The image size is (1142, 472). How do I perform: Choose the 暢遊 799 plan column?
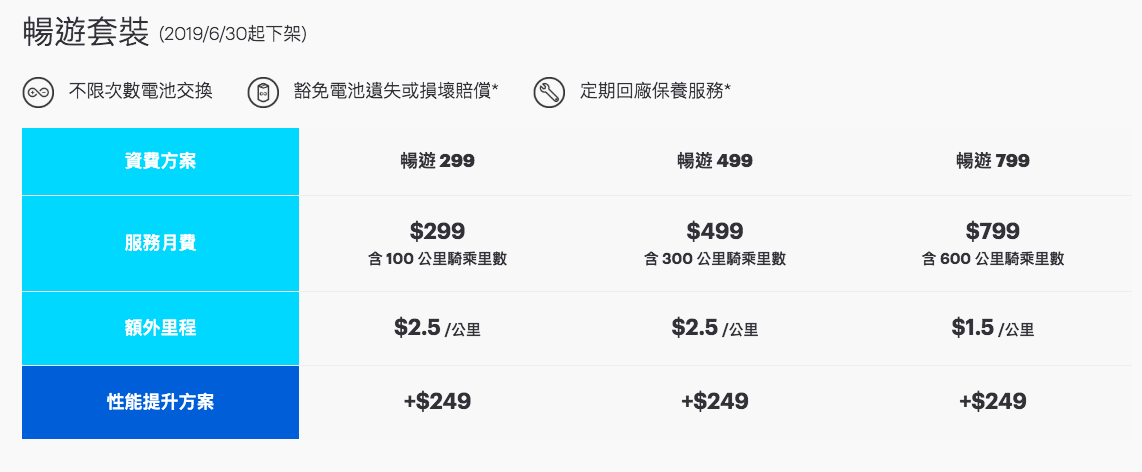(x=993, y=161)
